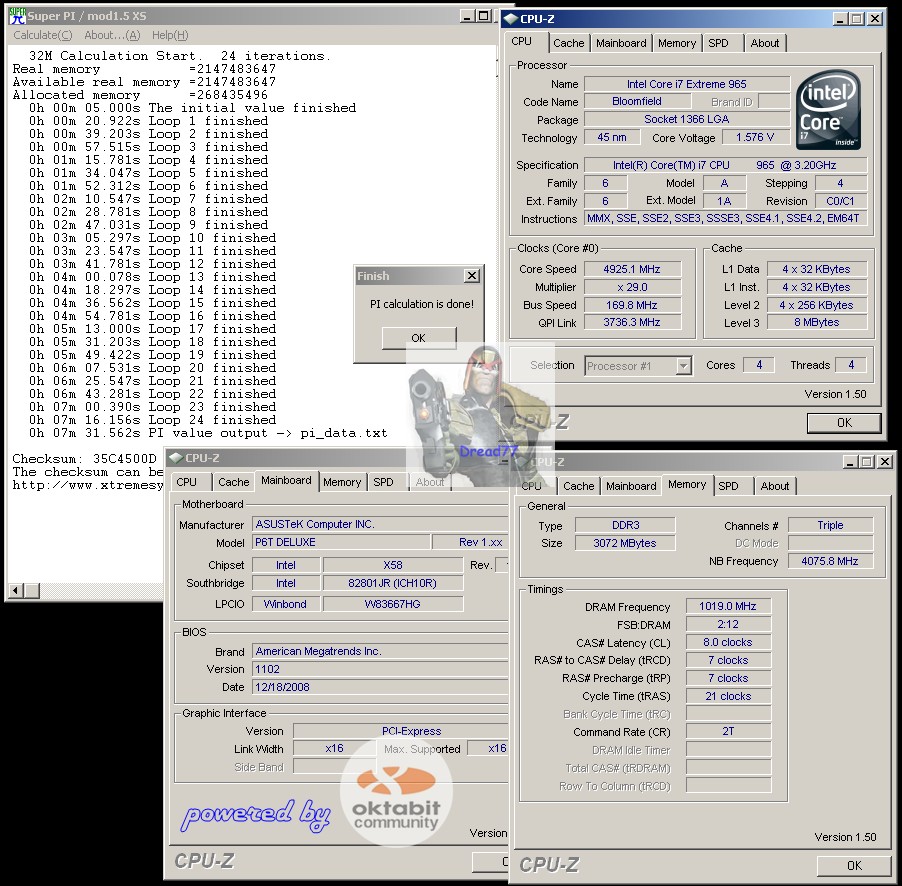Screen dimensions: 902x886
Task: Select CPU tab in Mainboard CPU-Z window
Action: [187, 482]
